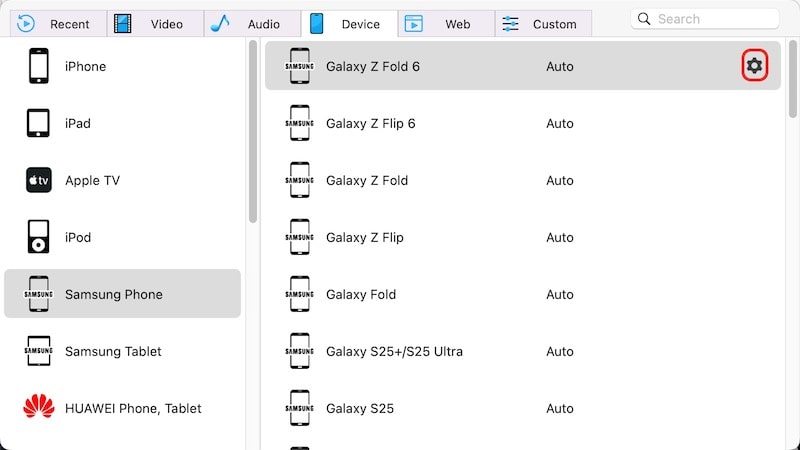The height and width of the screenshot is (450, 800).
Task: Go to the Custom tab
Action: coord(541,23)
